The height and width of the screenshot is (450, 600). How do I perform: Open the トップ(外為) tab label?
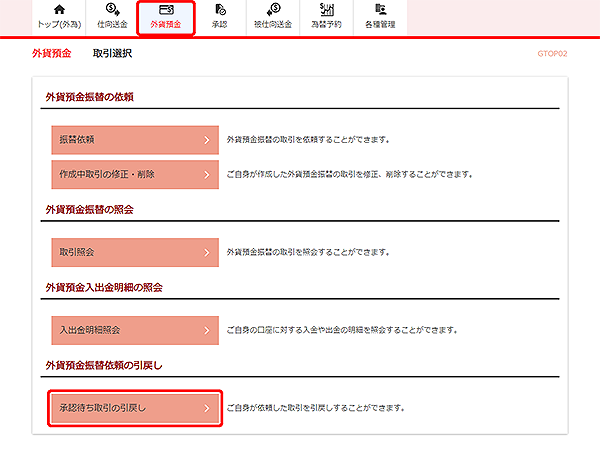coord(59,24)
